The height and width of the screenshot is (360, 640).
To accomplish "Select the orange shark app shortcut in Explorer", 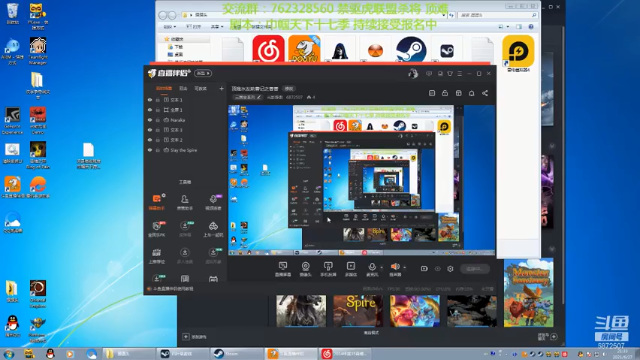I will pyautogui.click(x=304, y=49).
